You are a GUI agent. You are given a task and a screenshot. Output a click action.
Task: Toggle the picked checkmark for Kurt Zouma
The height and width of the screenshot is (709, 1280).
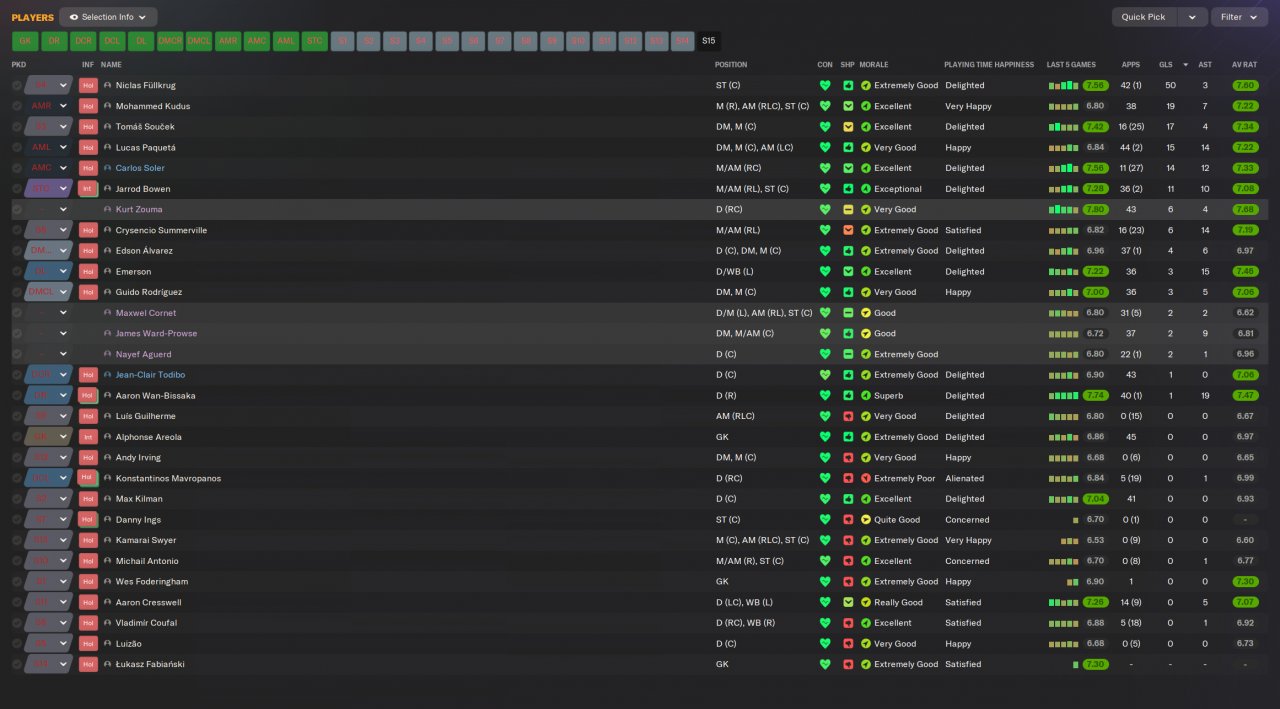(x=17, y=209)
